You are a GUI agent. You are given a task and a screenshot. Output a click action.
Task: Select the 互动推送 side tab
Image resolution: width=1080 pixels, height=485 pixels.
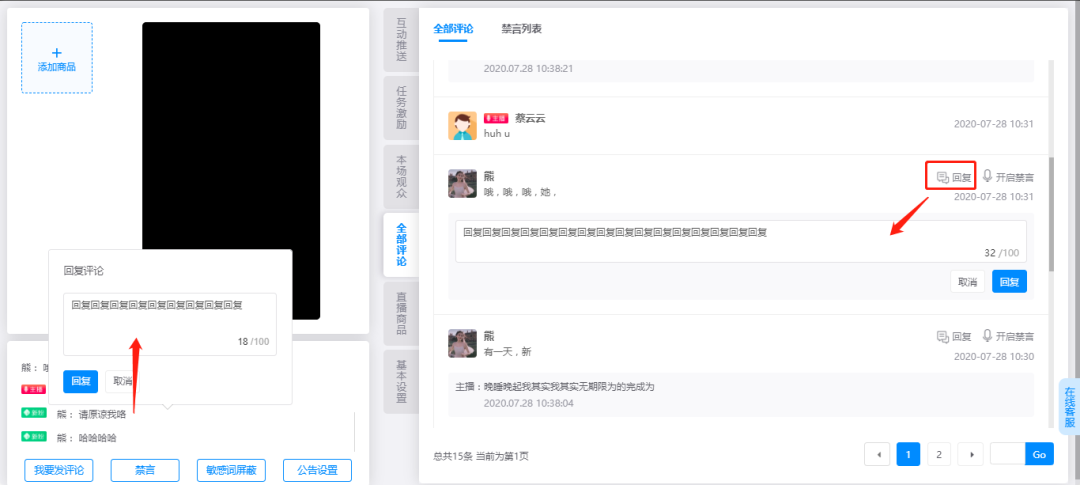click(x=402, y=40)
